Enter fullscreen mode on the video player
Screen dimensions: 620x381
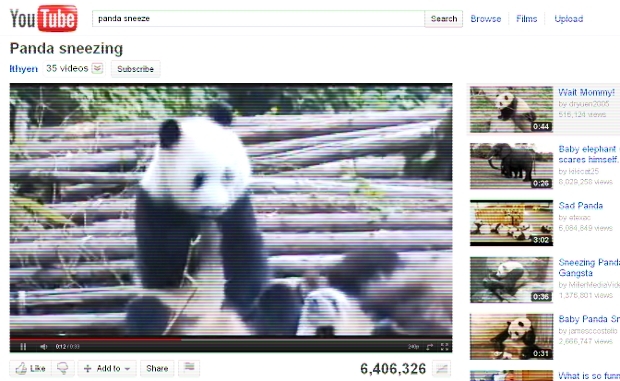(444, 347)
